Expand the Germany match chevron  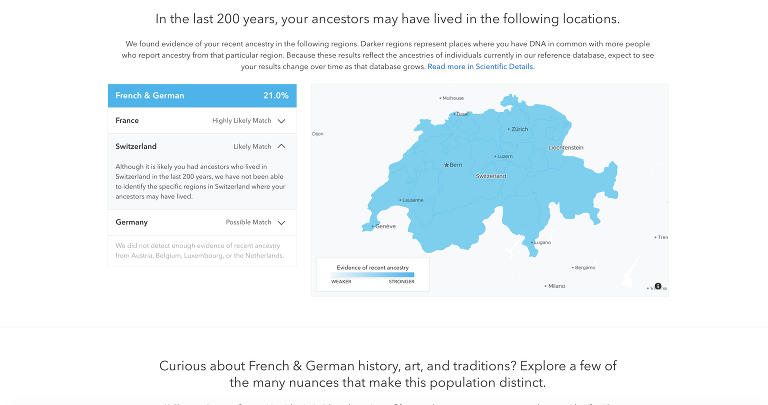pos(282,223)
